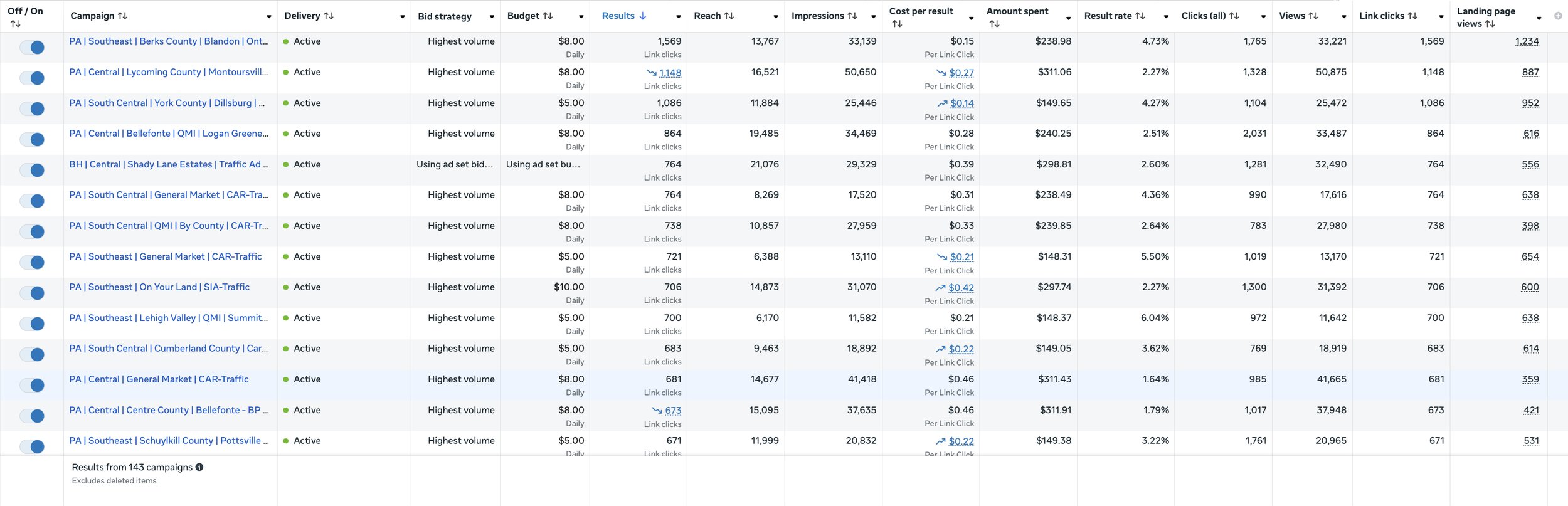Image resolution: width=1568 pixels, height=506 pixels.
Task: Sort by Cost per result arrows icon
Action: (x=897, y=24)
